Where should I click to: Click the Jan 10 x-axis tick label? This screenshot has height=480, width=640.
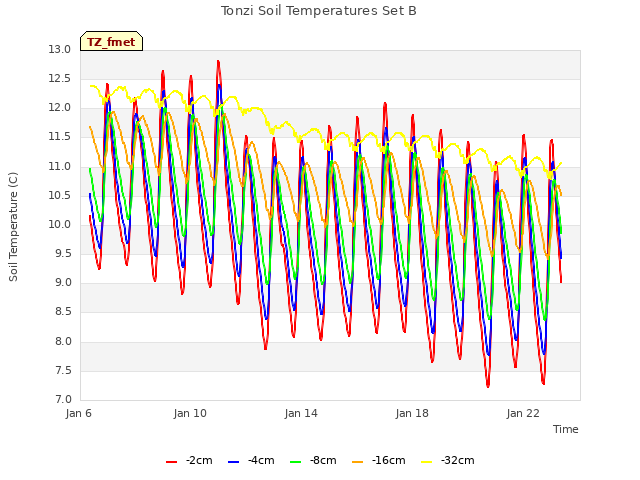click(x=190, y=413)
